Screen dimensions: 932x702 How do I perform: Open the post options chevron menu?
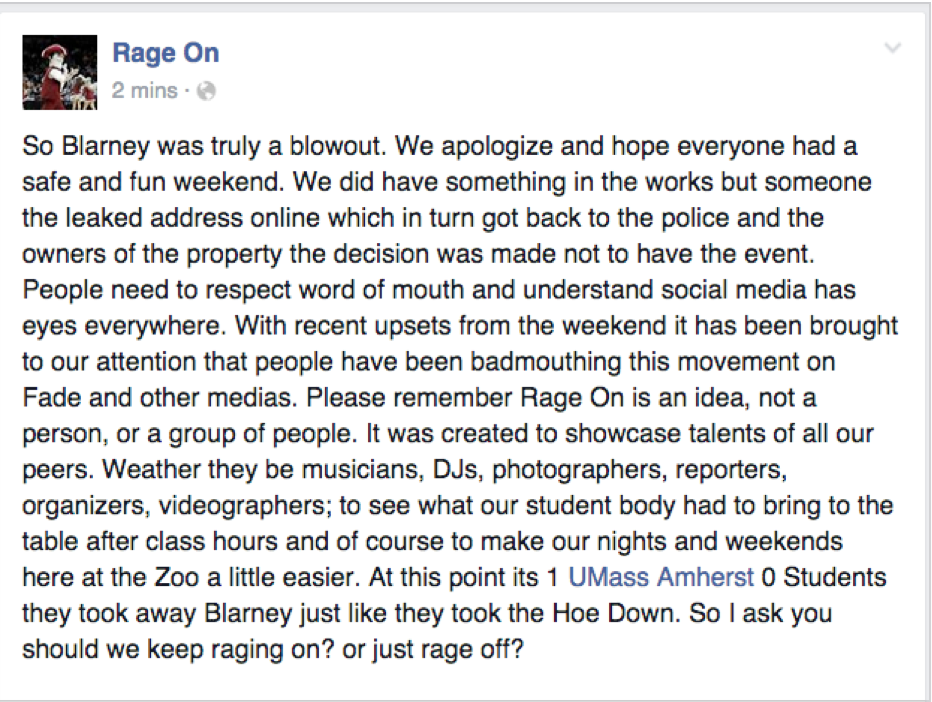(x=893, y=48)
